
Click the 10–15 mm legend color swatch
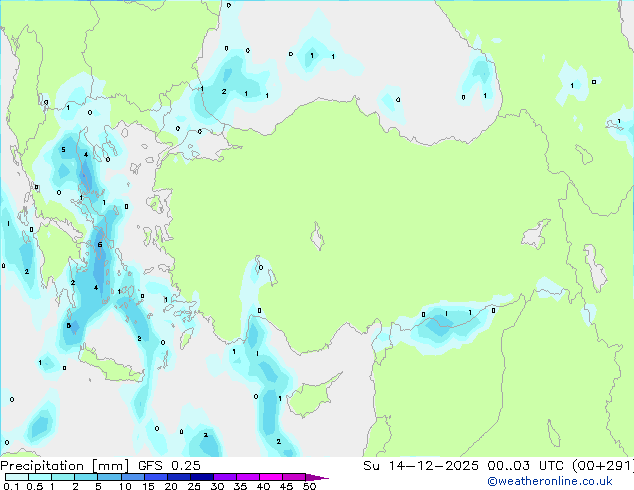tap(133, 477)
